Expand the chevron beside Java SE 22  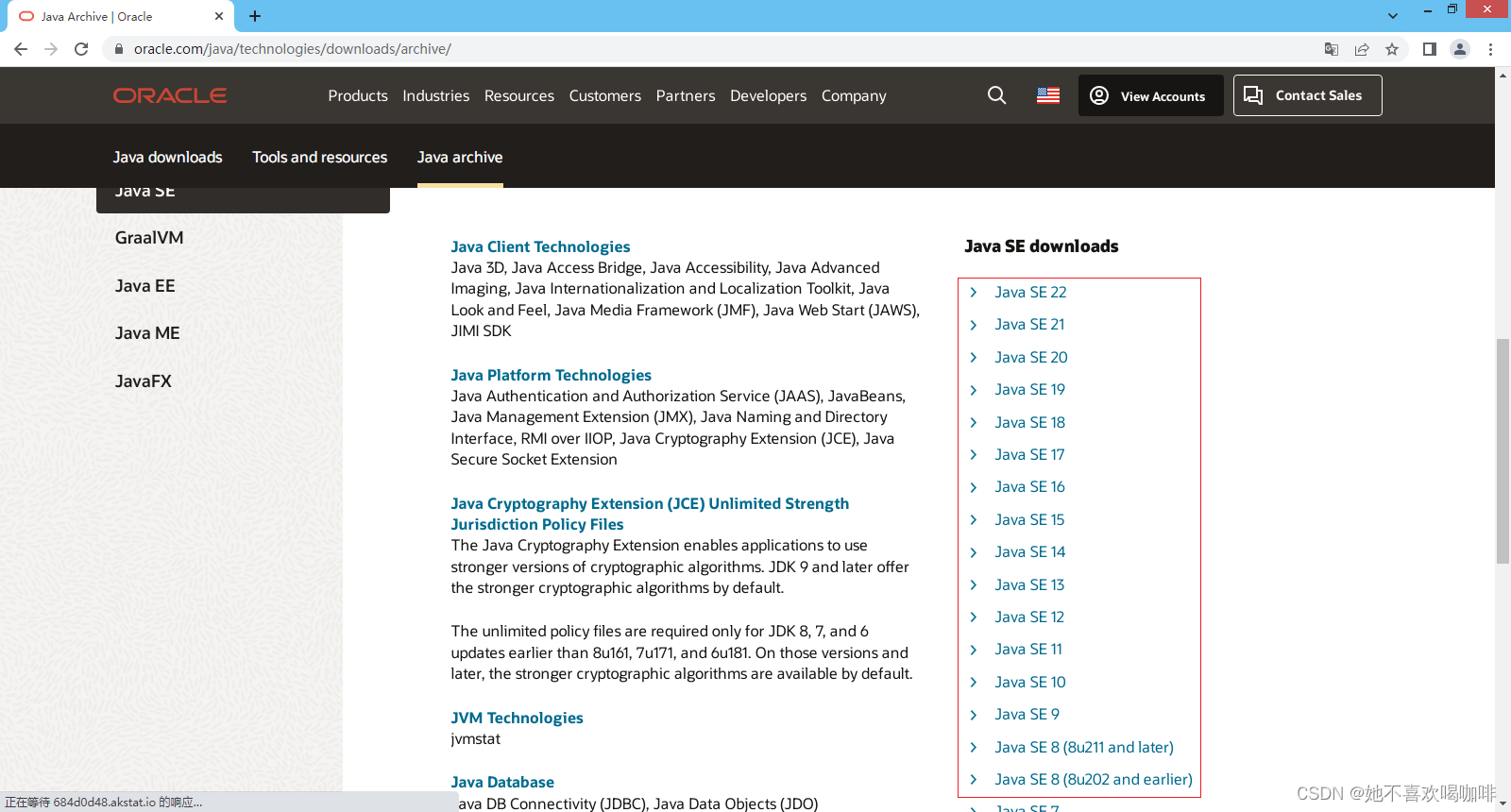point(974,293)
